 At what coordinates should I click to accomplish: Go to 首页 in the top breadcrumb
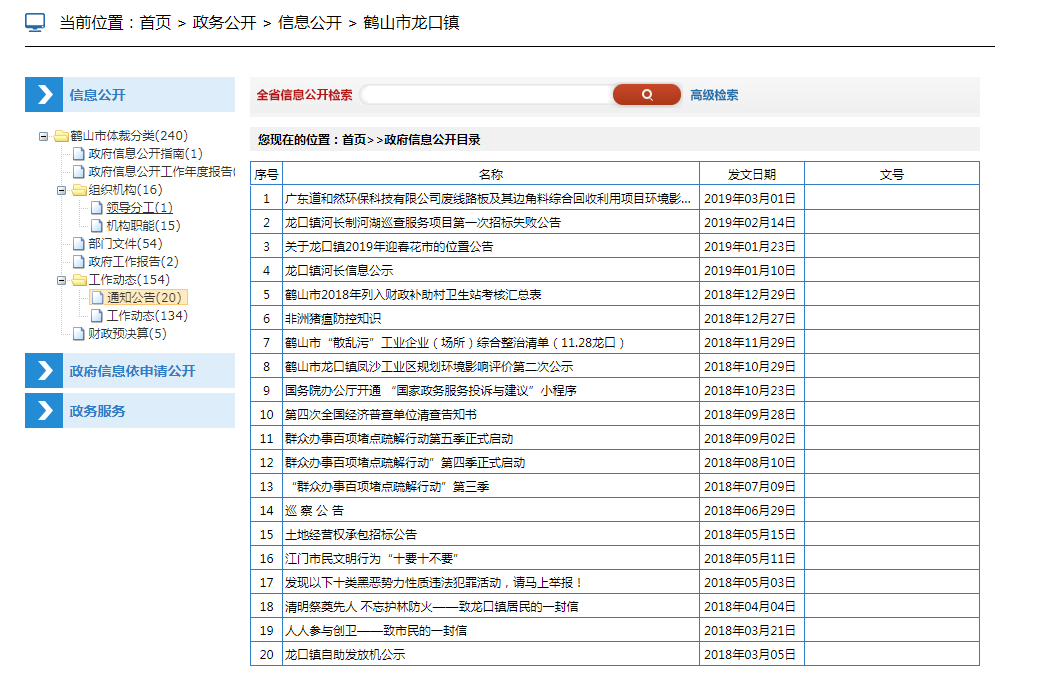tap(155, 23)
